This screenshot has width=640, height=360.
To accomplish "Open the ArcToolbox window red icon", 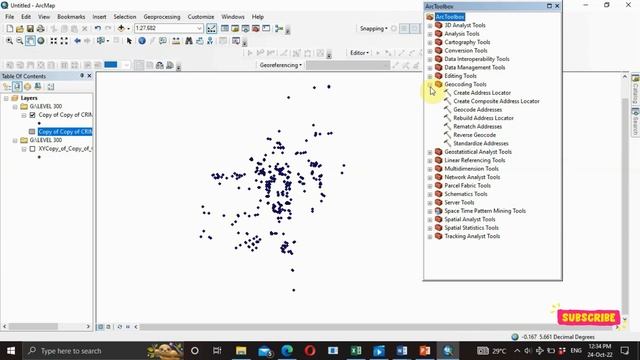I will [x=256, y=29].
